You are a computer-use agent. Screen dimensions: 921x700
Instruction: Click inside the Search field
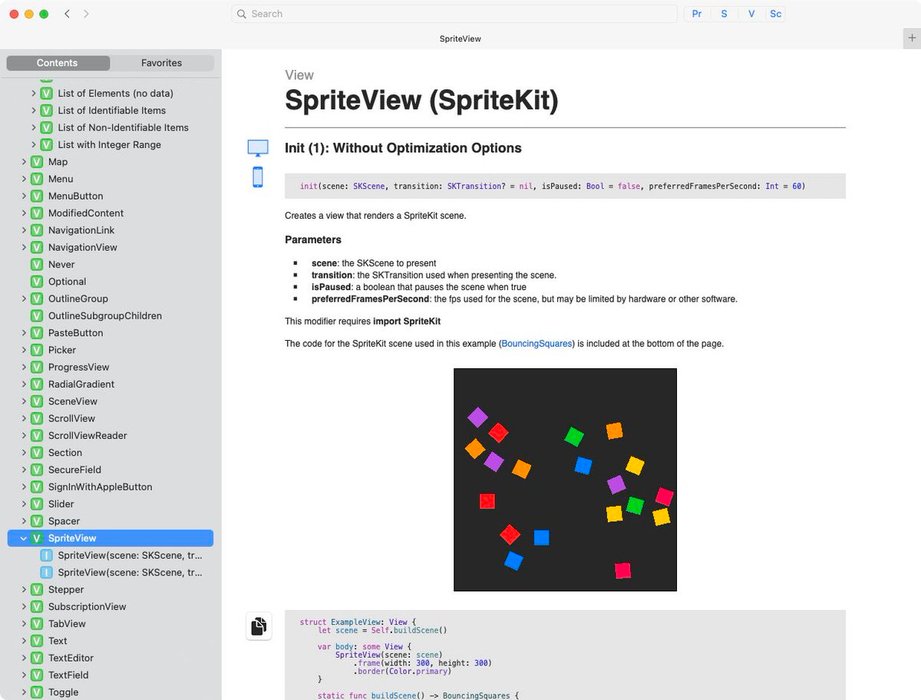pos(455,13)
